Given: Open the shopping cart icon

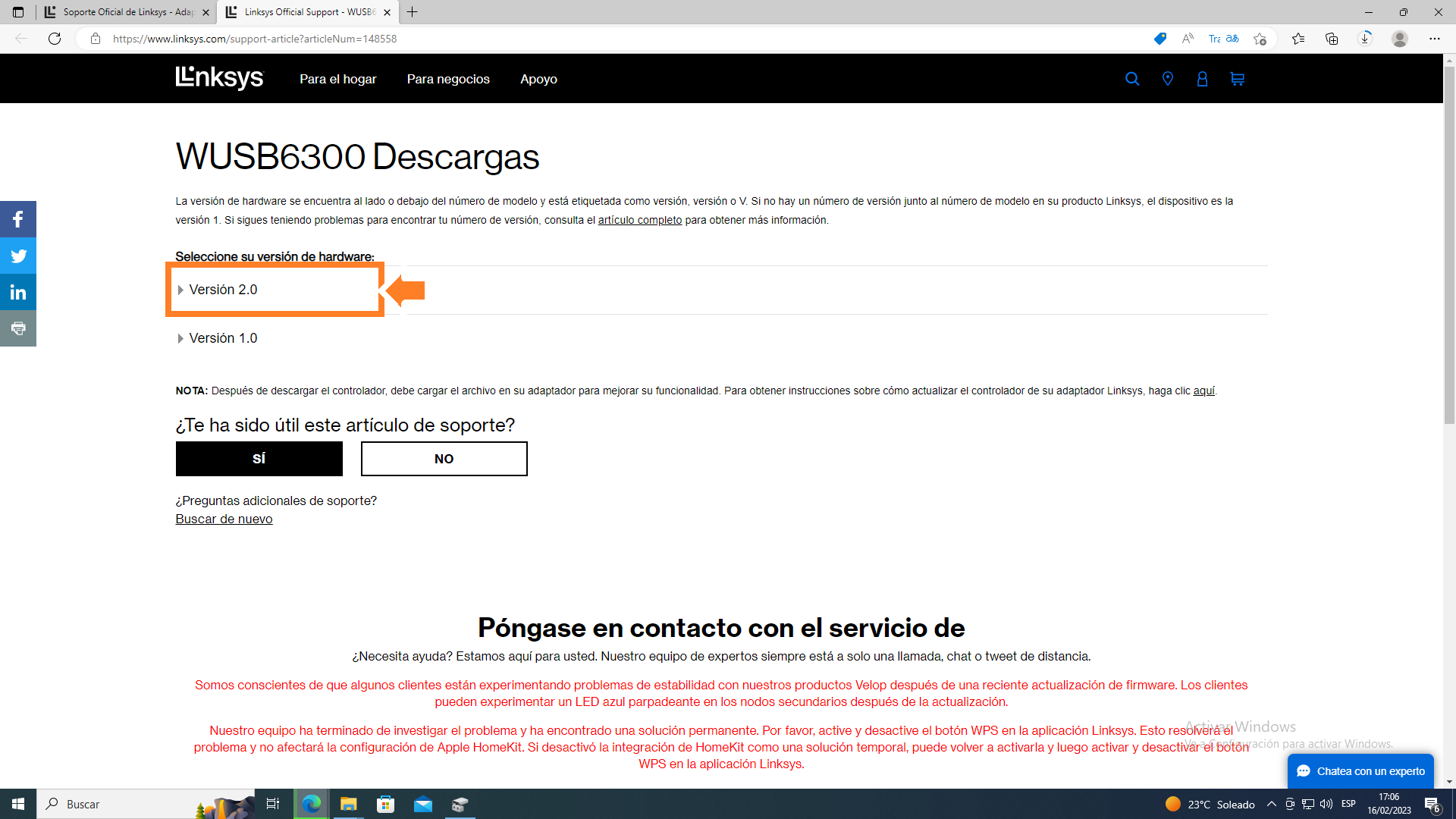Looking at the screenshot, I should tap(1238, 79).
